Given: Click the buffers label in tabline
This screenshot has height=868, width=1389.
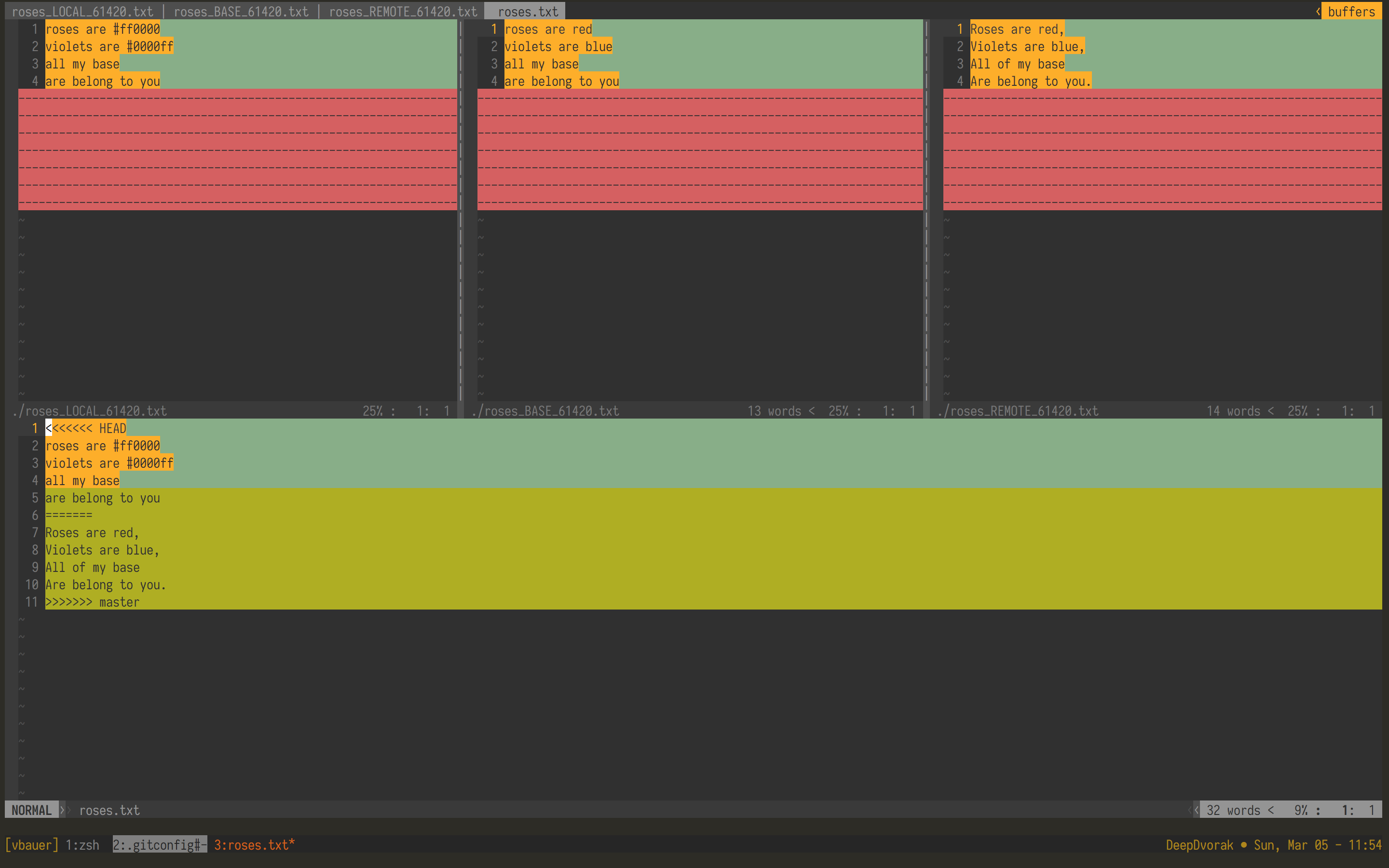Looking at the screenshot, I should point(1351,12).
